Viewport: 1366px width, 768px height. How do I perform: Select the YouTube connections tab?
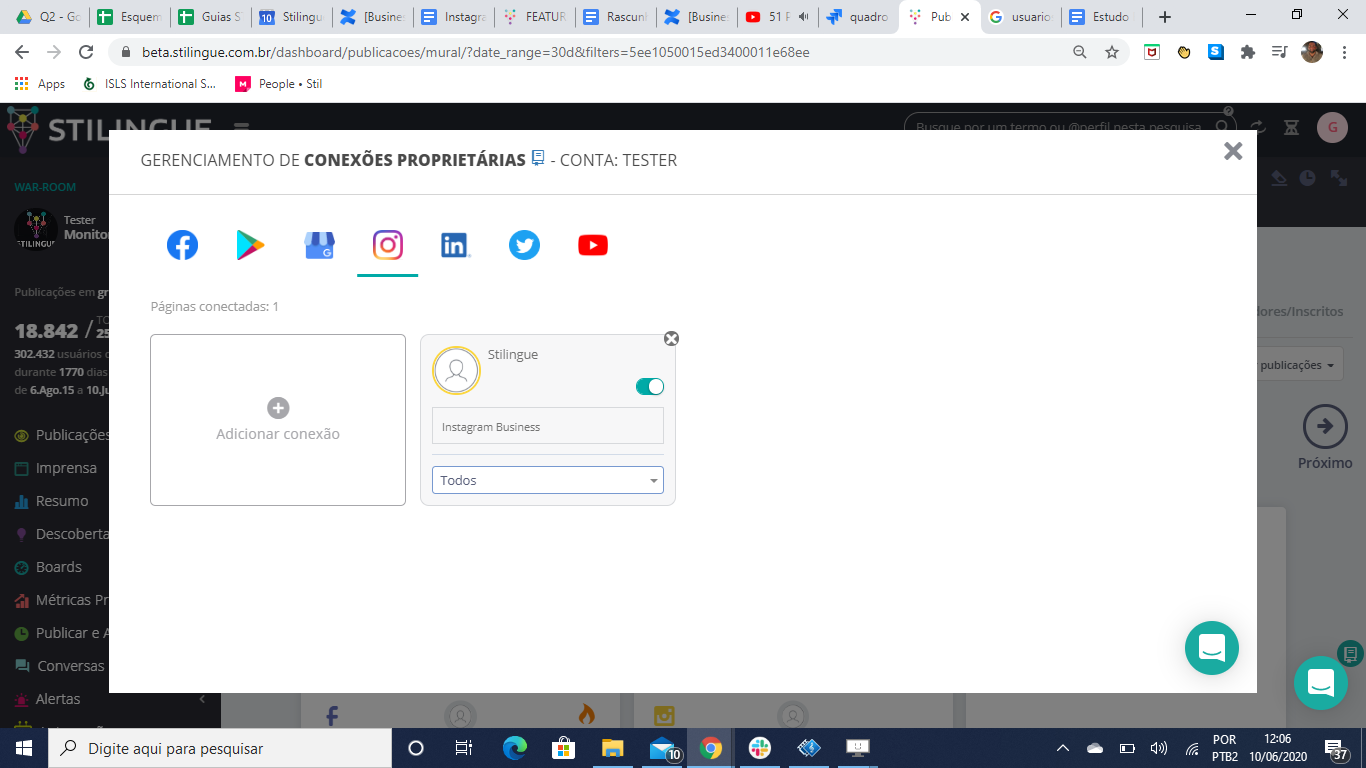[593, 245]
